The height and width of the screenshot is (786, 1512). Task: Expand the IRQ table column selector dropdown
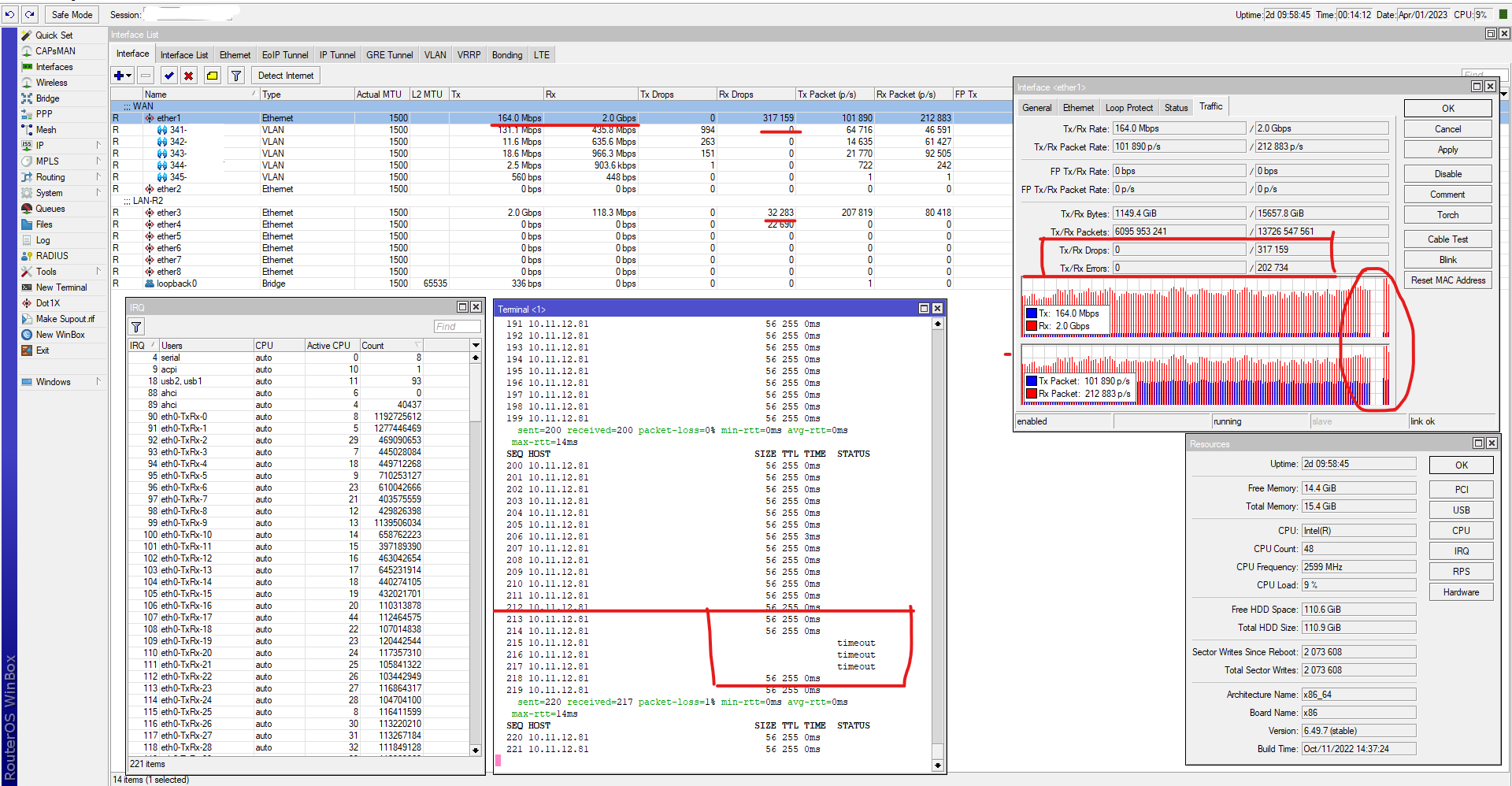click(x=476, y=346)
